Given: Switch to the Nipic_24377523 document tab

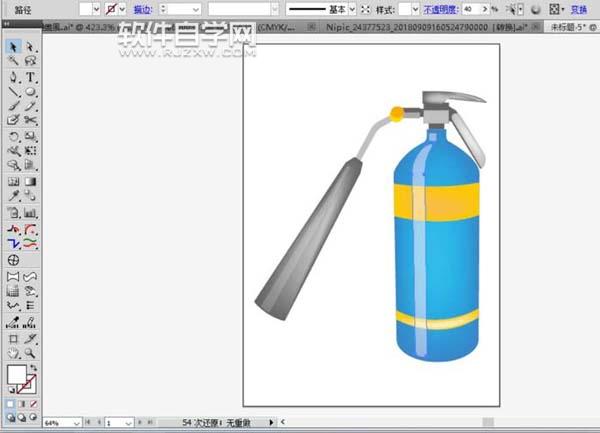Looking at the screenshot, I should coord(426,27).
